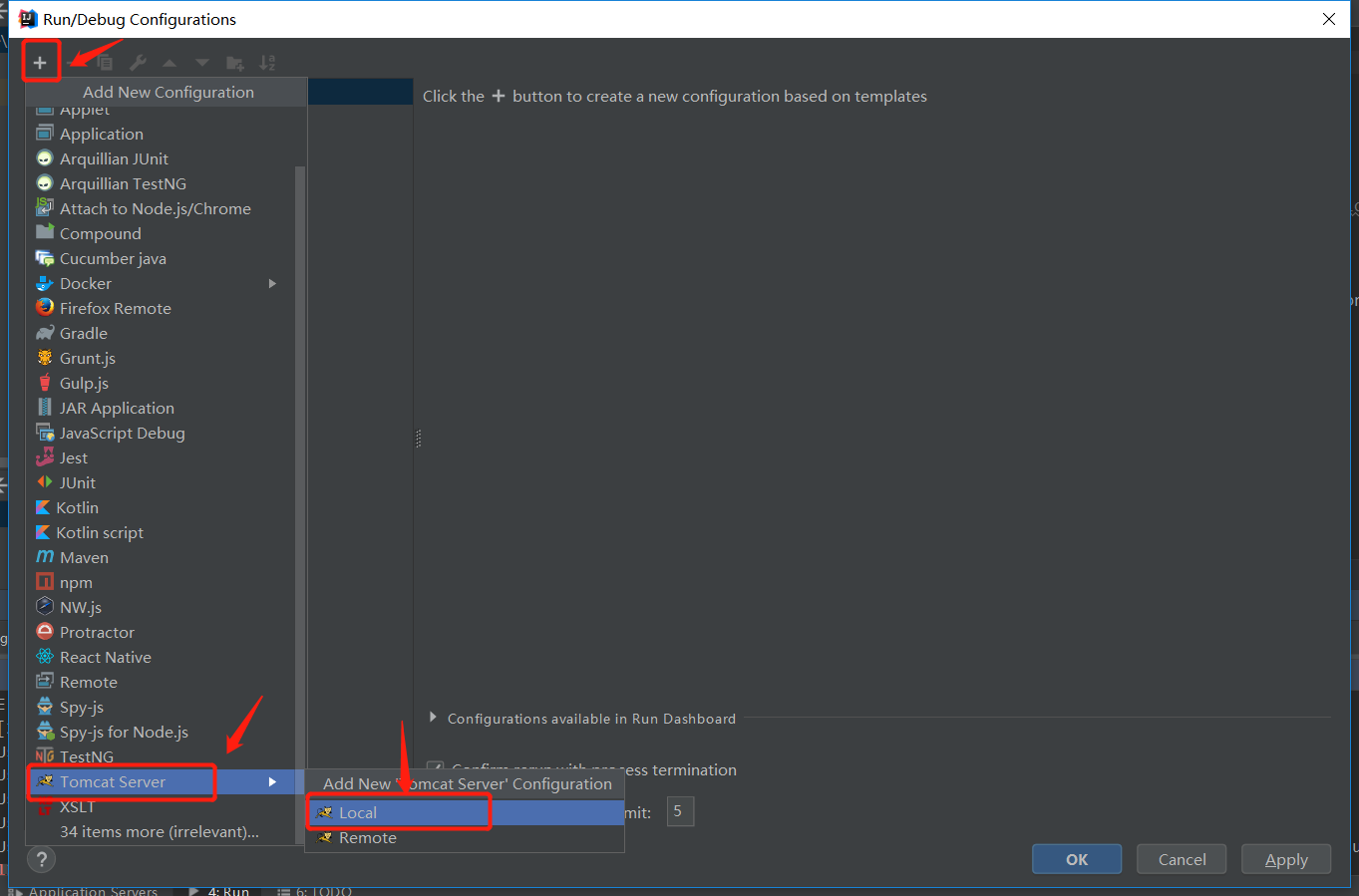Viewport: 1359px width, 896px height.
Task: Edit the temporary configurations limit field
Action: coord(679,811)
